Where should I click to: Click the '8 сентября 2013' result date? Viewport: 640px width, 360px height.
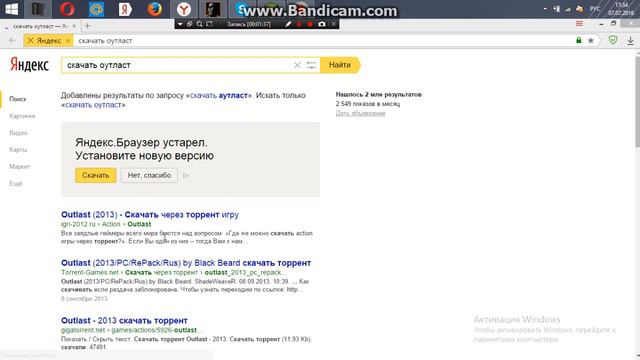click(x=84, y=299)
